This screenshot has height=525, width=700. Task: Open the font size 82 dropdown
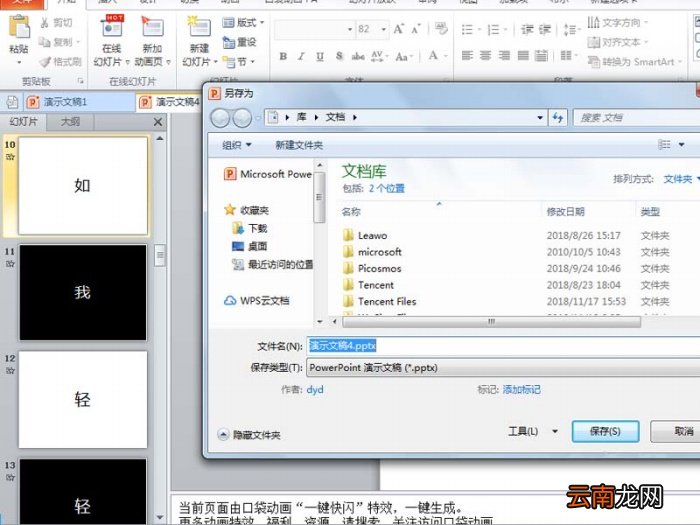point(384,29)
